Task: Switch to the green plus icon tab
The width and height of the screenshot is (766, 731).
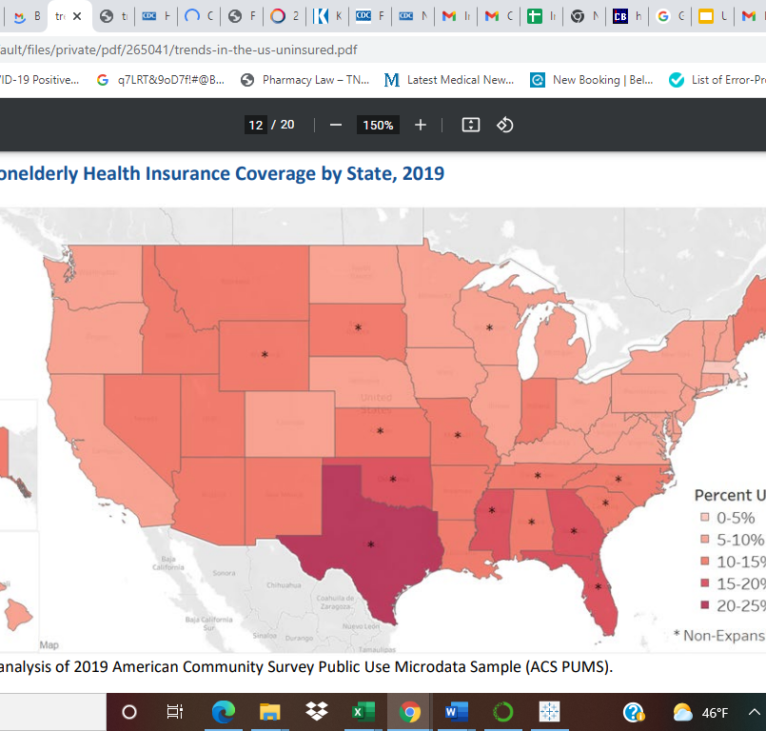Action: tap(536, 16)
